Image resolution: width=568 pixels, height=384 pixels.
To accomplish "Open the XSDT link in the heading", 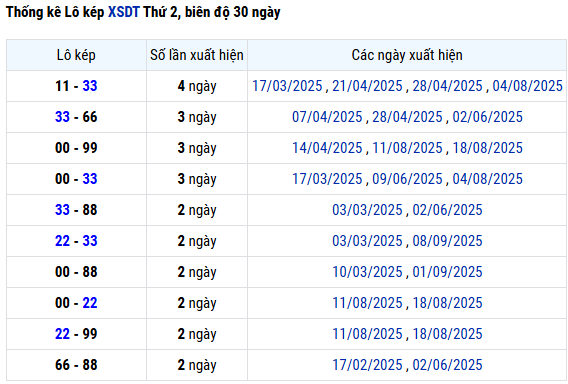I will pyautogui.click(x=124, y=12).
